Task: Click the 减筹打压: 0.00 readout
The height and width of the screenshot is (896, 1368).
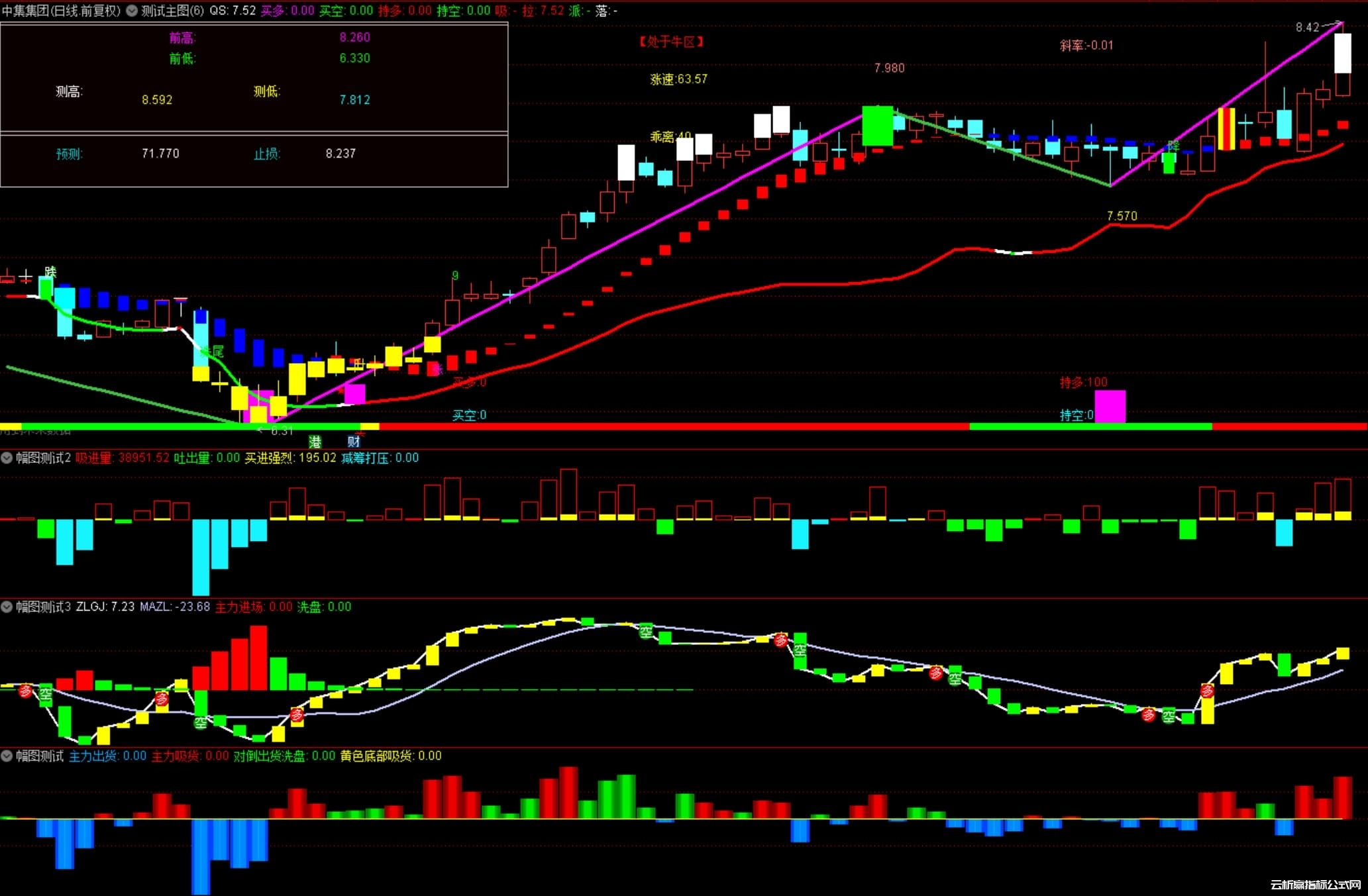Action: [380, 458]
